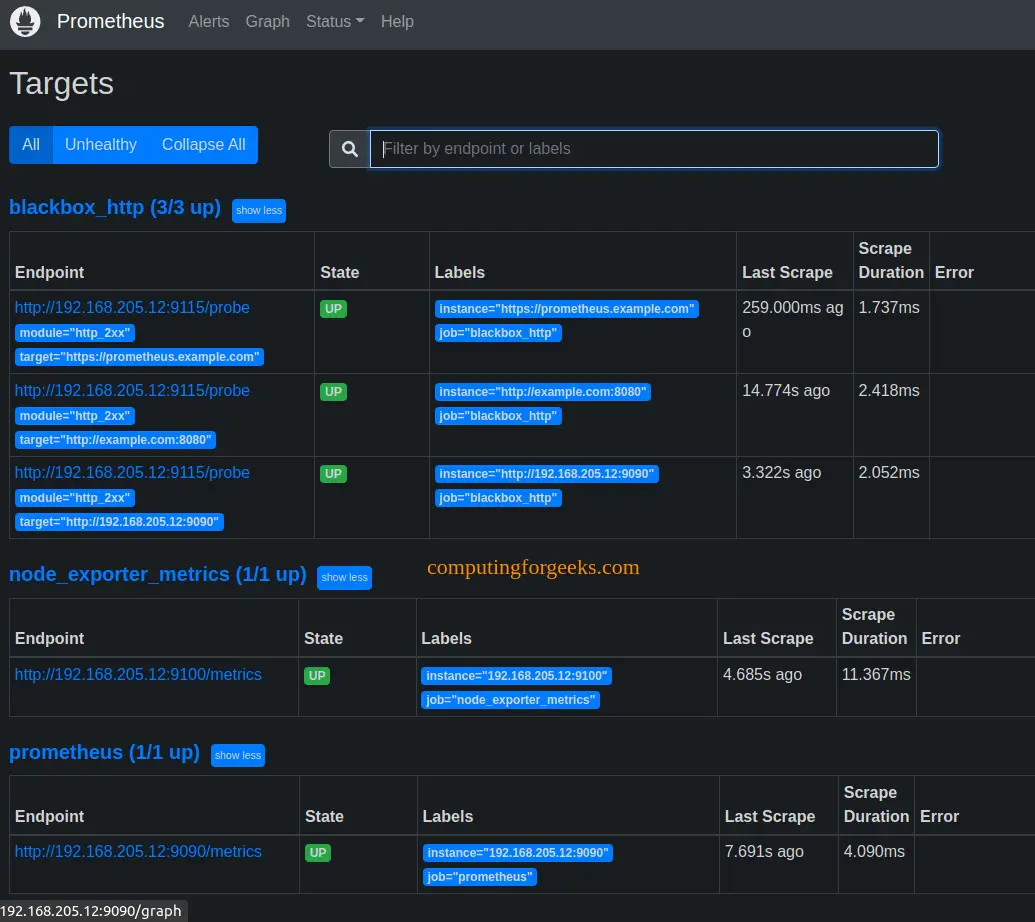This screenshot has width=1035, height=922.
Task: Click the Prometheus flame logo icon
Action: [x=25, y=21]
